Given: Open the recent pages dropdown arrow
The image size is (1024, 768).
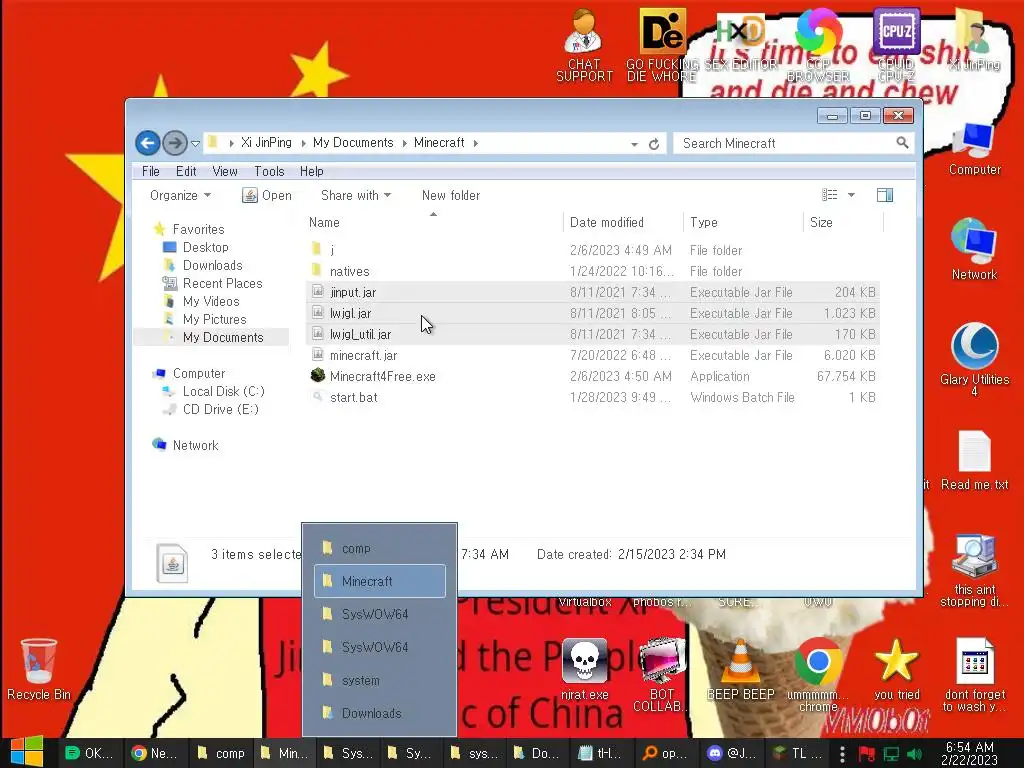Looking at the screenshot, I should [195, 144].
